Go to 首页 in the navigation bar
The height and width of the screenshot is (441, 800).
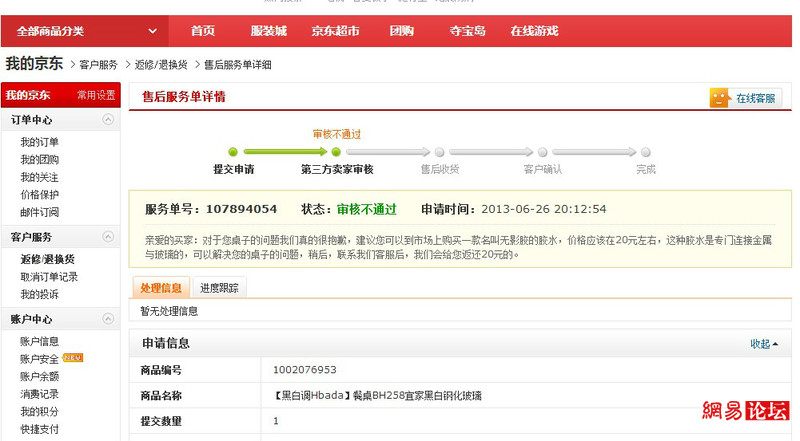203,31
